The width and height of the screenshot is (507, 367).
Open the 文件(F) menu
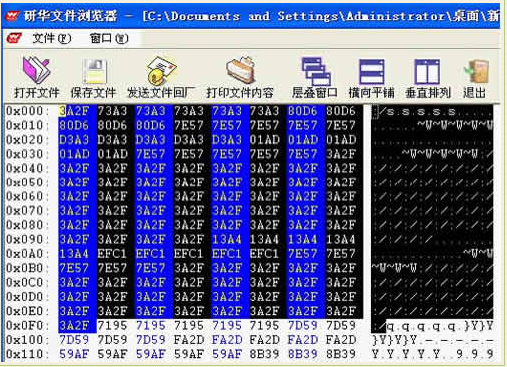coord(52,39)
